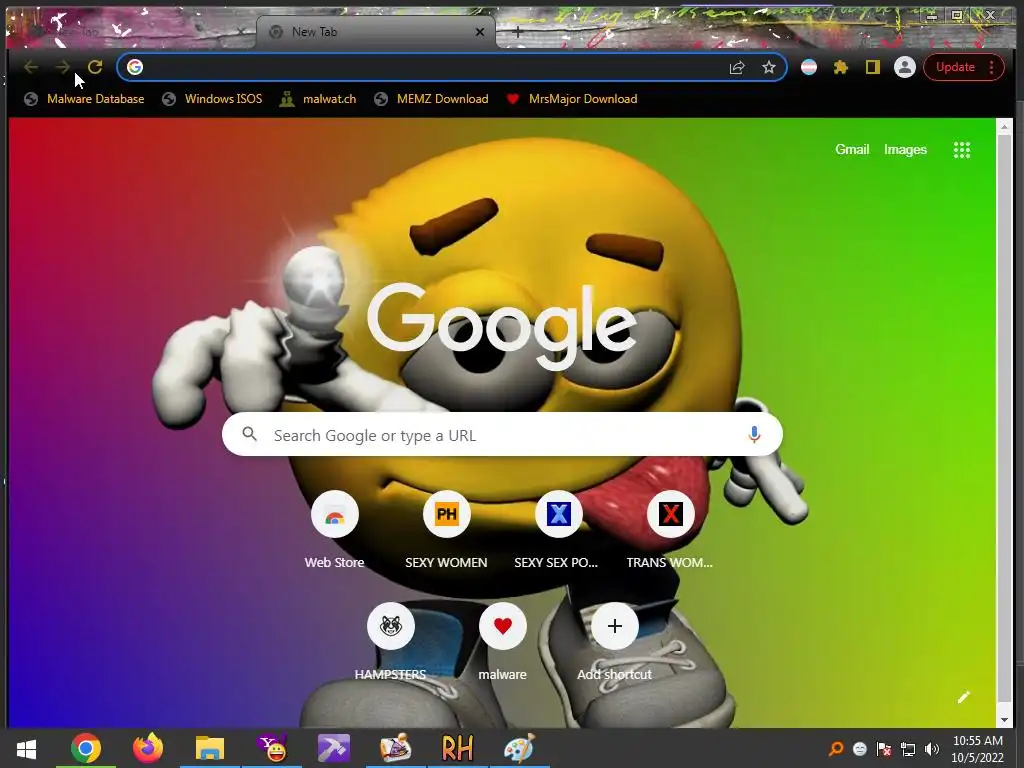The image size is (1024, 768).
Task: Click the share page icon in address bar
Action: [737, 67]
